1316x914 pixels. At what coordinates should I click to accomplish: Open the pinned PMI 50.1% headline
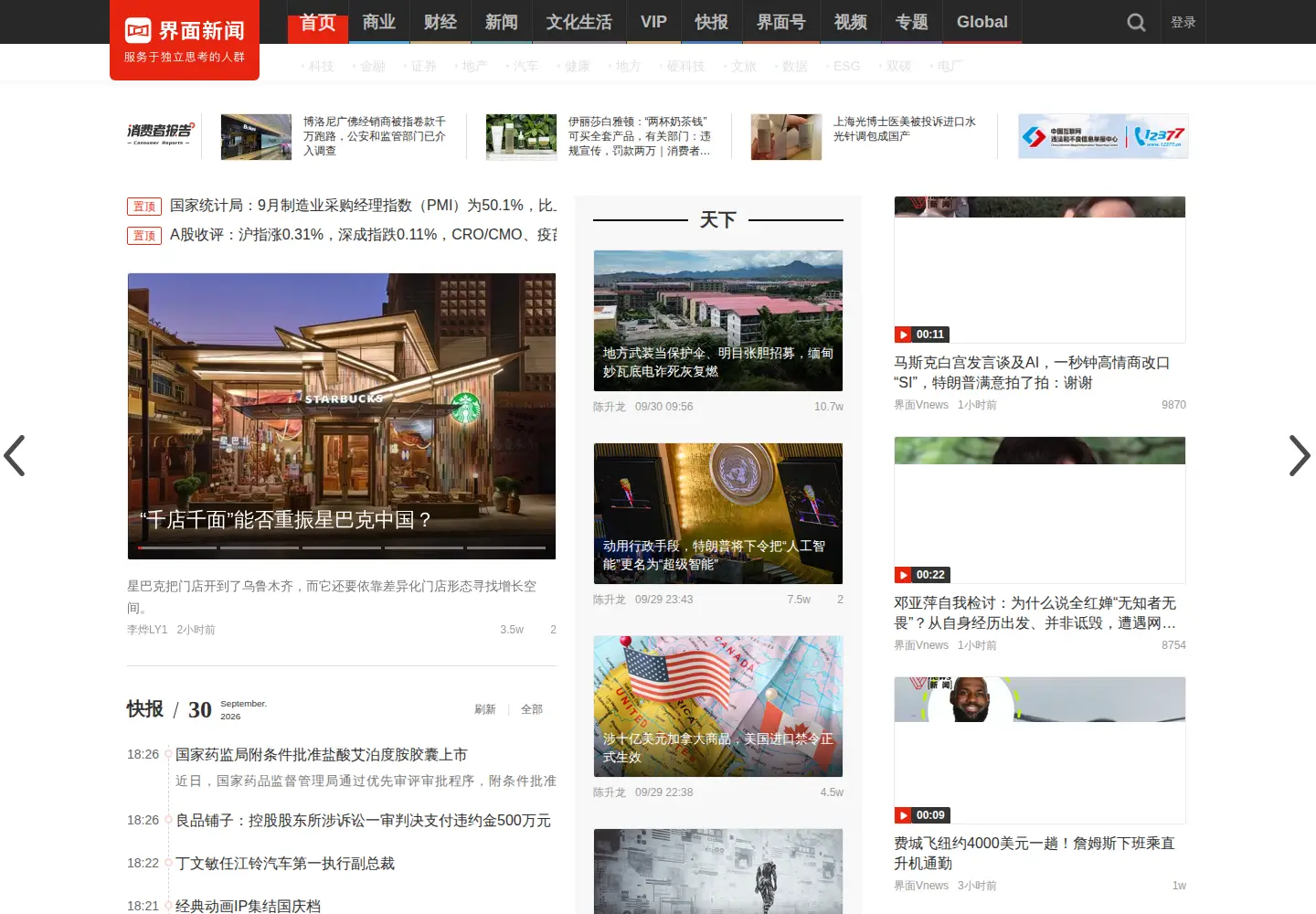(363, 206)
